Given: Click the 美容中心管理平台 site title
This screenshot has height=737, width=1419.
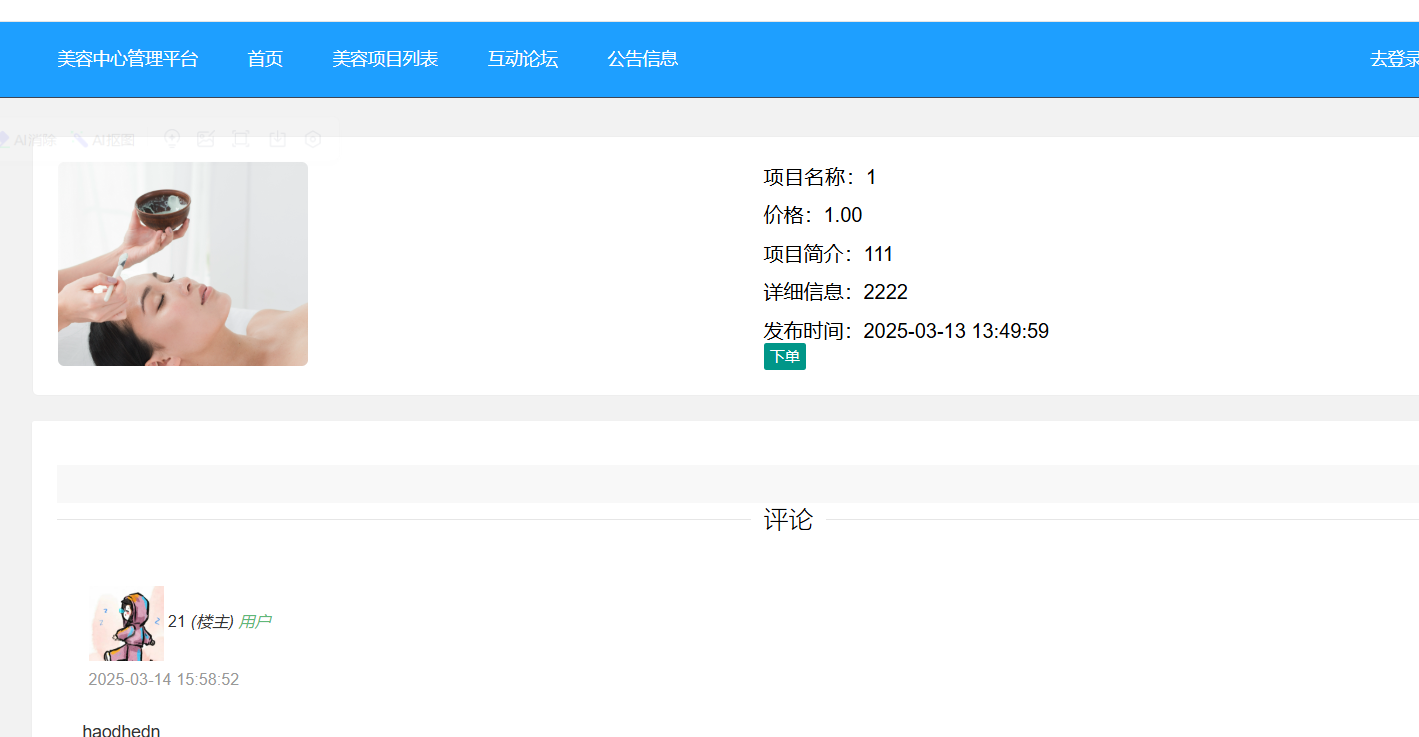Looking at the screenshot, I should [127, 59].
